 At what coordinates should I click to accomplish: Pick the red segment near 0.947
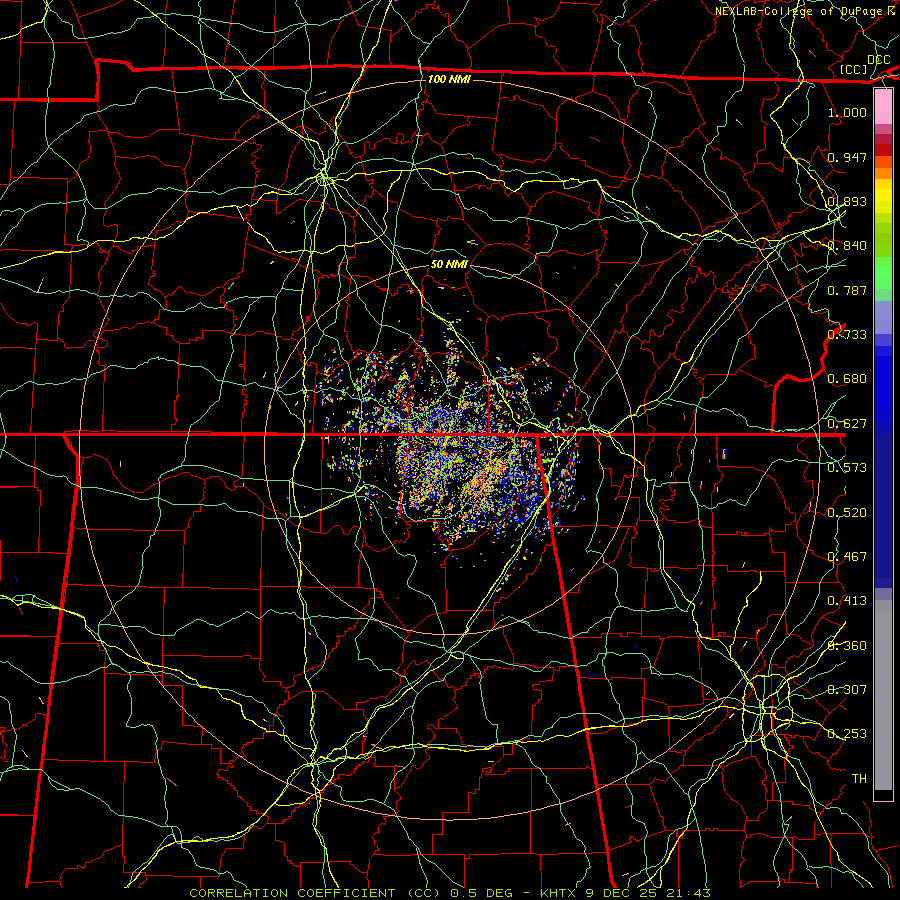[x=883, y=150]
